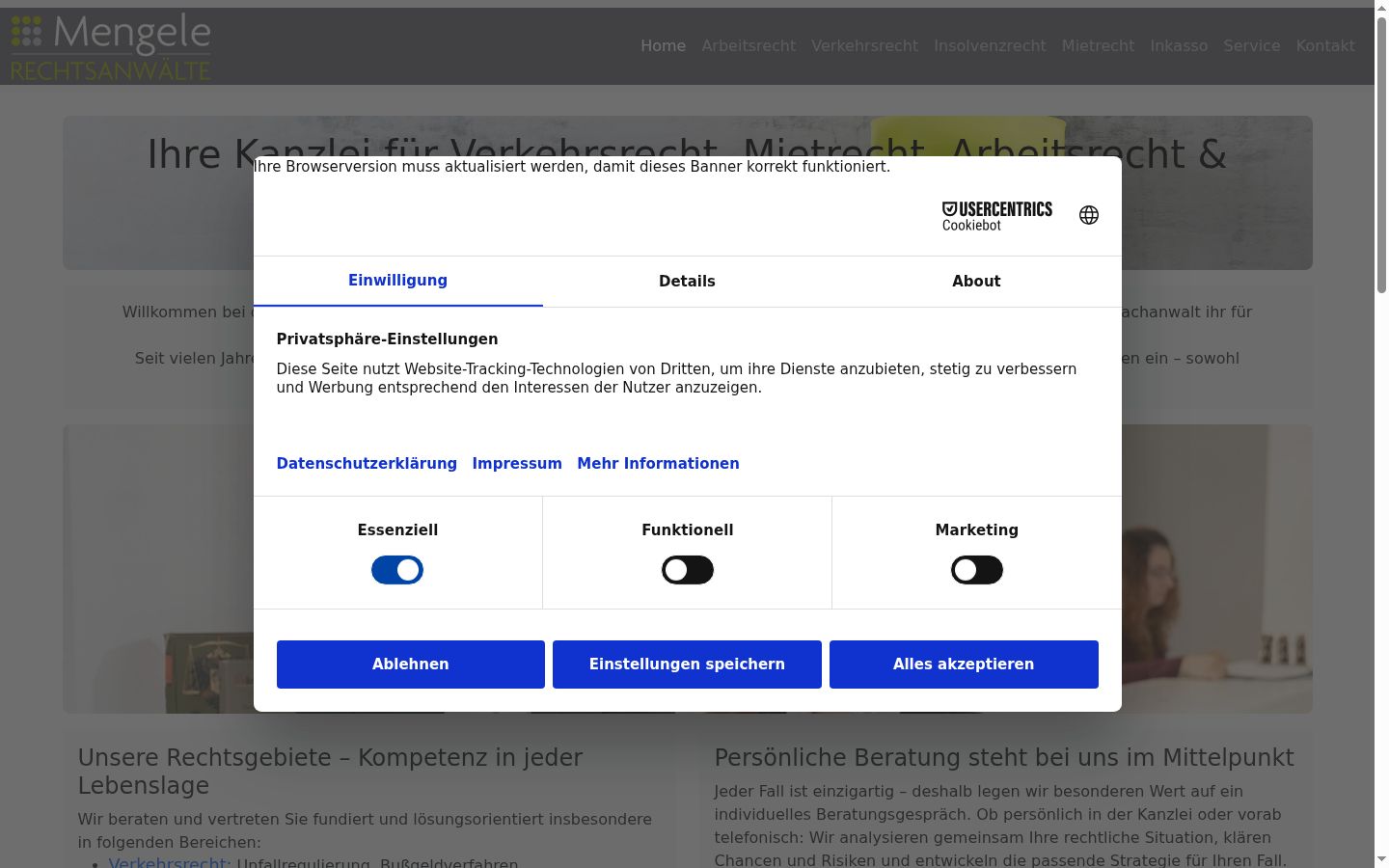Image resolution: width=1389 pixels, height=868 pixels.
Task: Click the Ablehnen button
Action: (411, 665)
